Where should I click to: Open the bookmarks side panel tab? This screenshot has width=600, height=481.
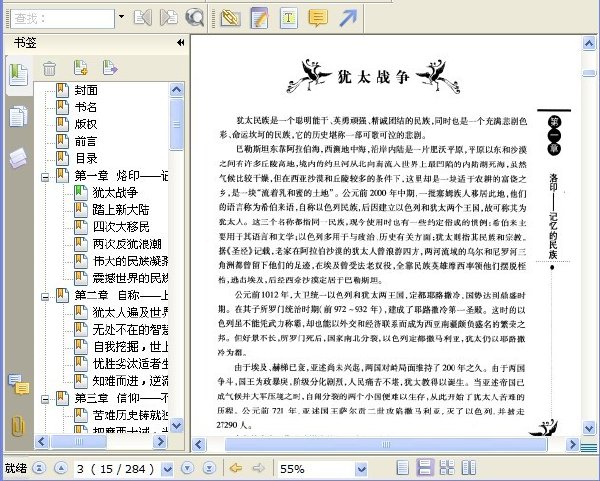[x=18, y=75]
